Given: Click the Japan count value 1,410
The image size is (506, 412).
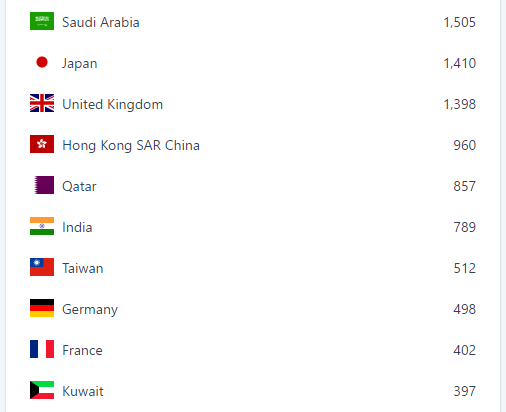Looking at the screenshot, I should tap(459, 63).
